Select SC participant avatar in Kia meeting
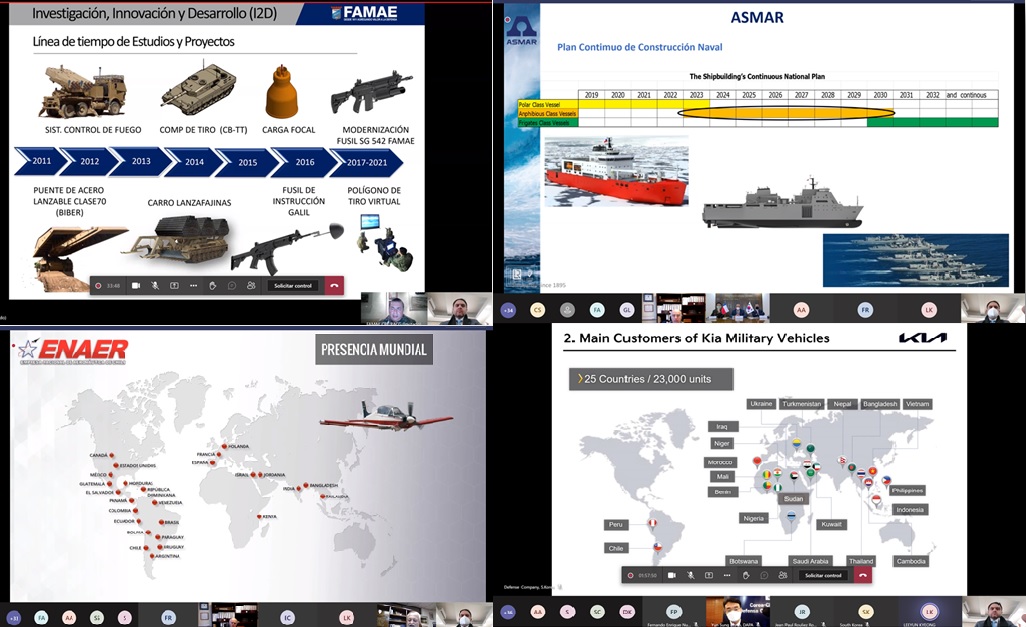This screenshot has width=1026, height=627. pos(597,612)
